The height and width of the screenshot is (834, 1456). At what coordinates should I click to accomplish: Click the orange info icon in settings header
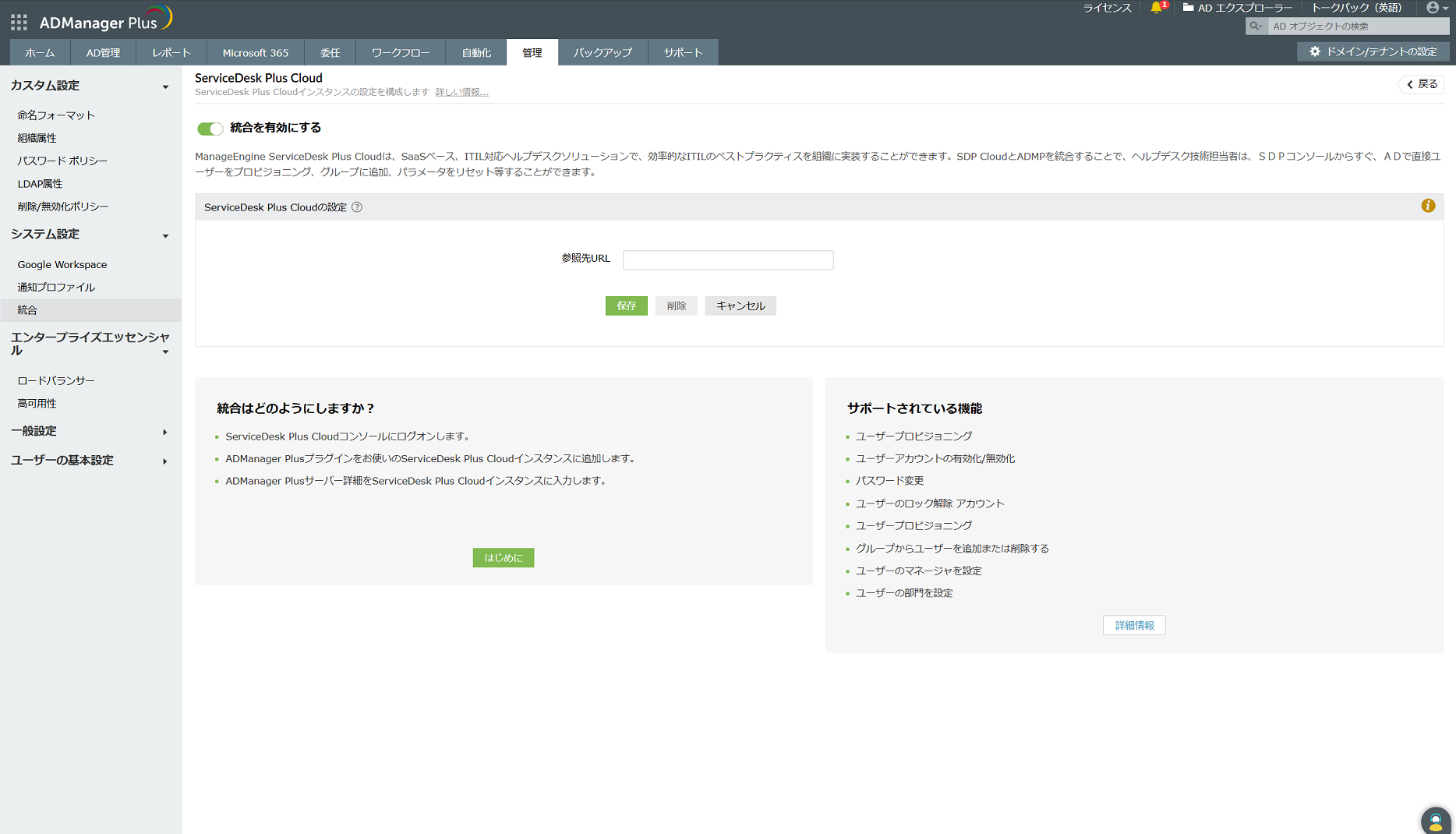coord(1428,206)
